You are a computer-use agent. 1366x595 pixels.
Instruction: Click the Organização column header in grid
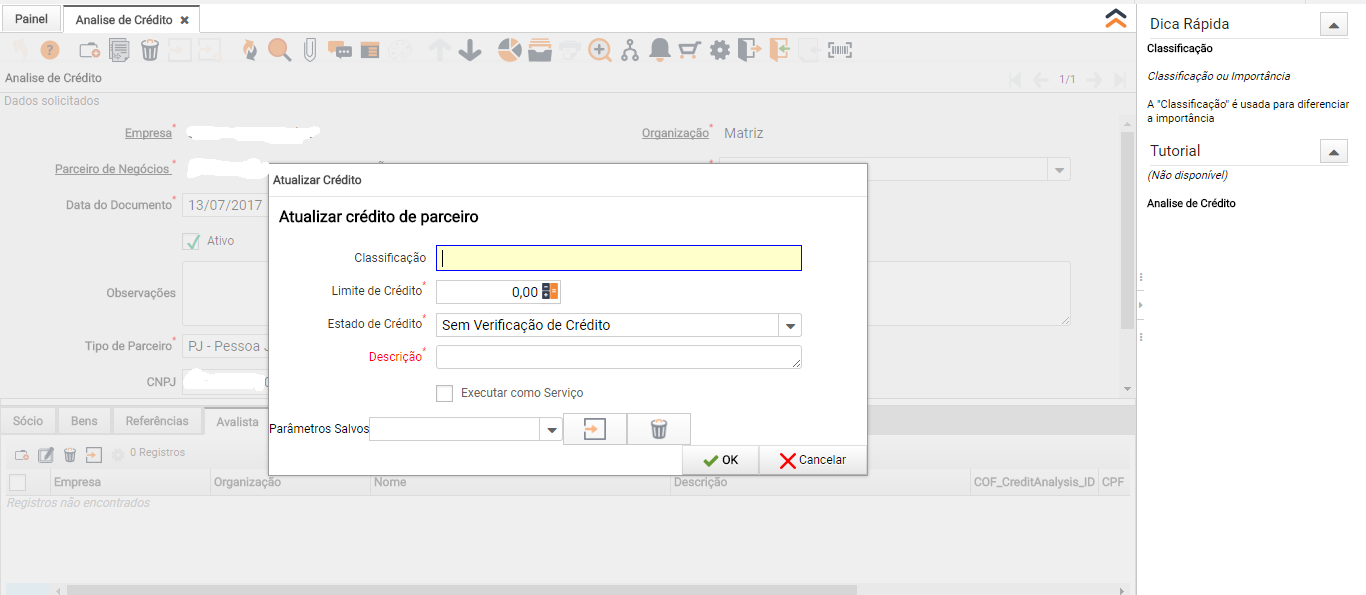tap(290, 483)
